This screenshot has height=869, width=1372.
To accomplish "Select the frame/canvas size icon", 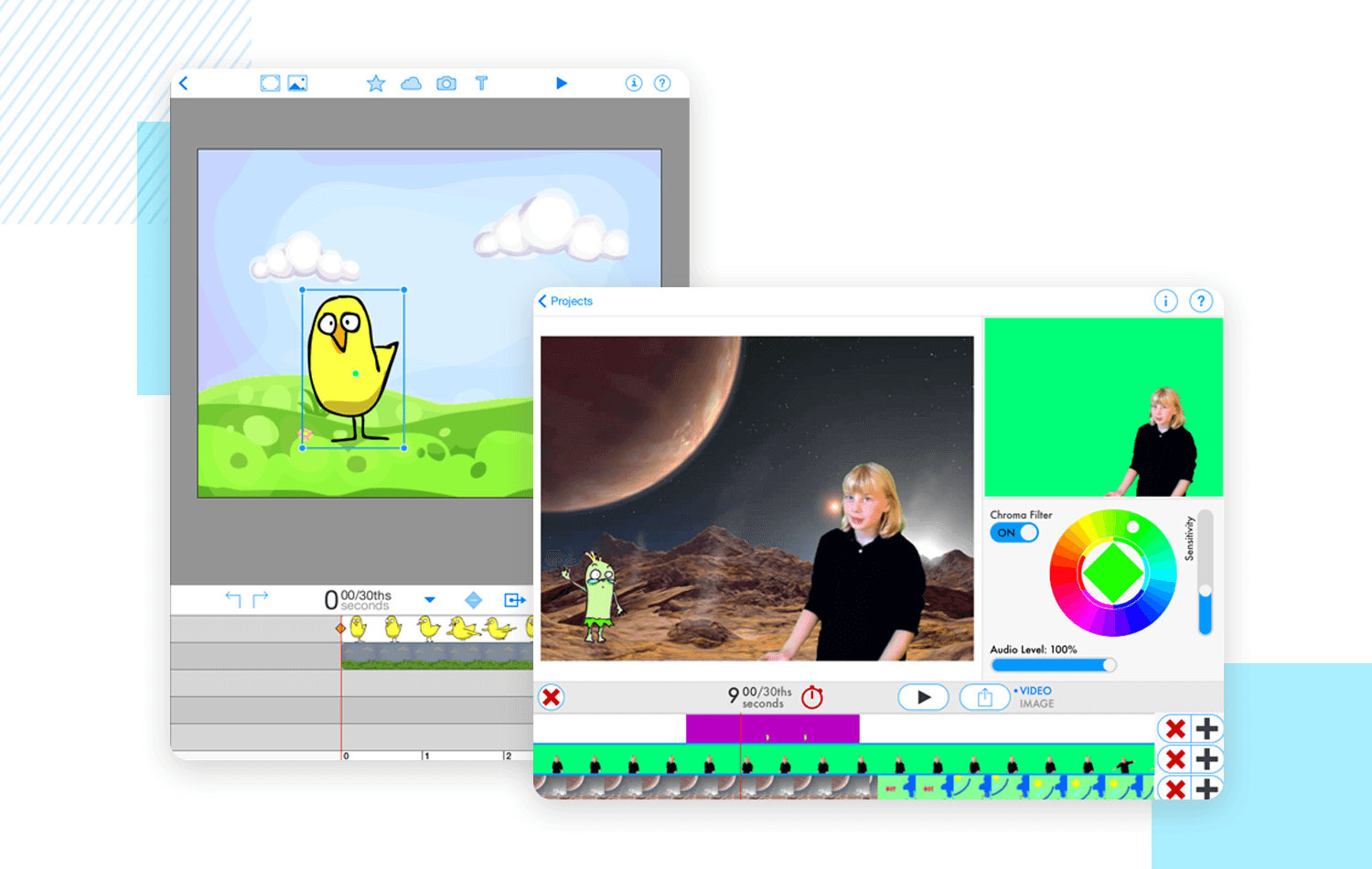I will (270, 83).
